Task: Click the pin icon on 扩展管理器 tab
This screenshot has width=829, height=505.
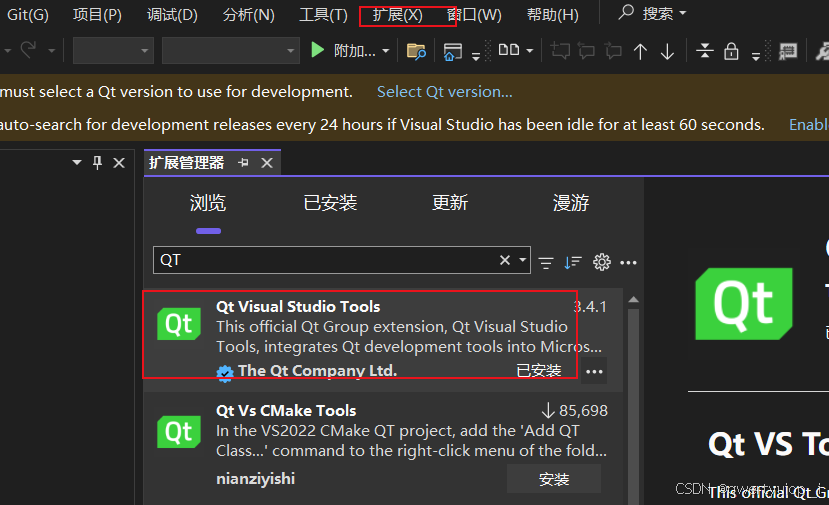Action: pos(243,162)
